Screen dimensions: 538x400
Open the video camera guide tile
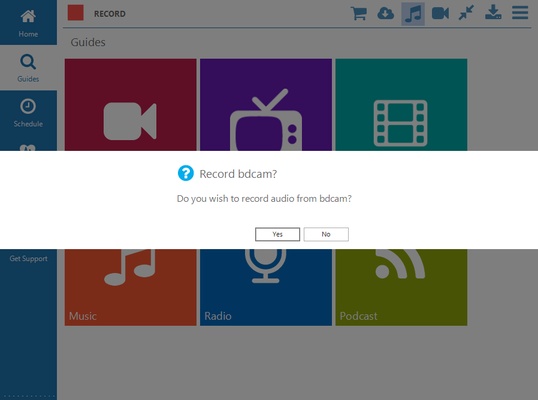click(x=130, y=105)
